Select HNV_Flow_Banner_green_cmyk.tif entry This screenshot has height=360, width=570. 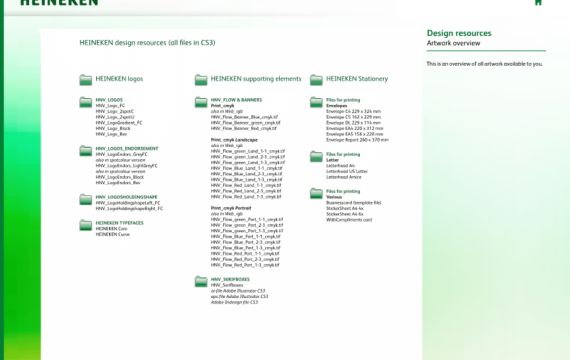[245, 123]
